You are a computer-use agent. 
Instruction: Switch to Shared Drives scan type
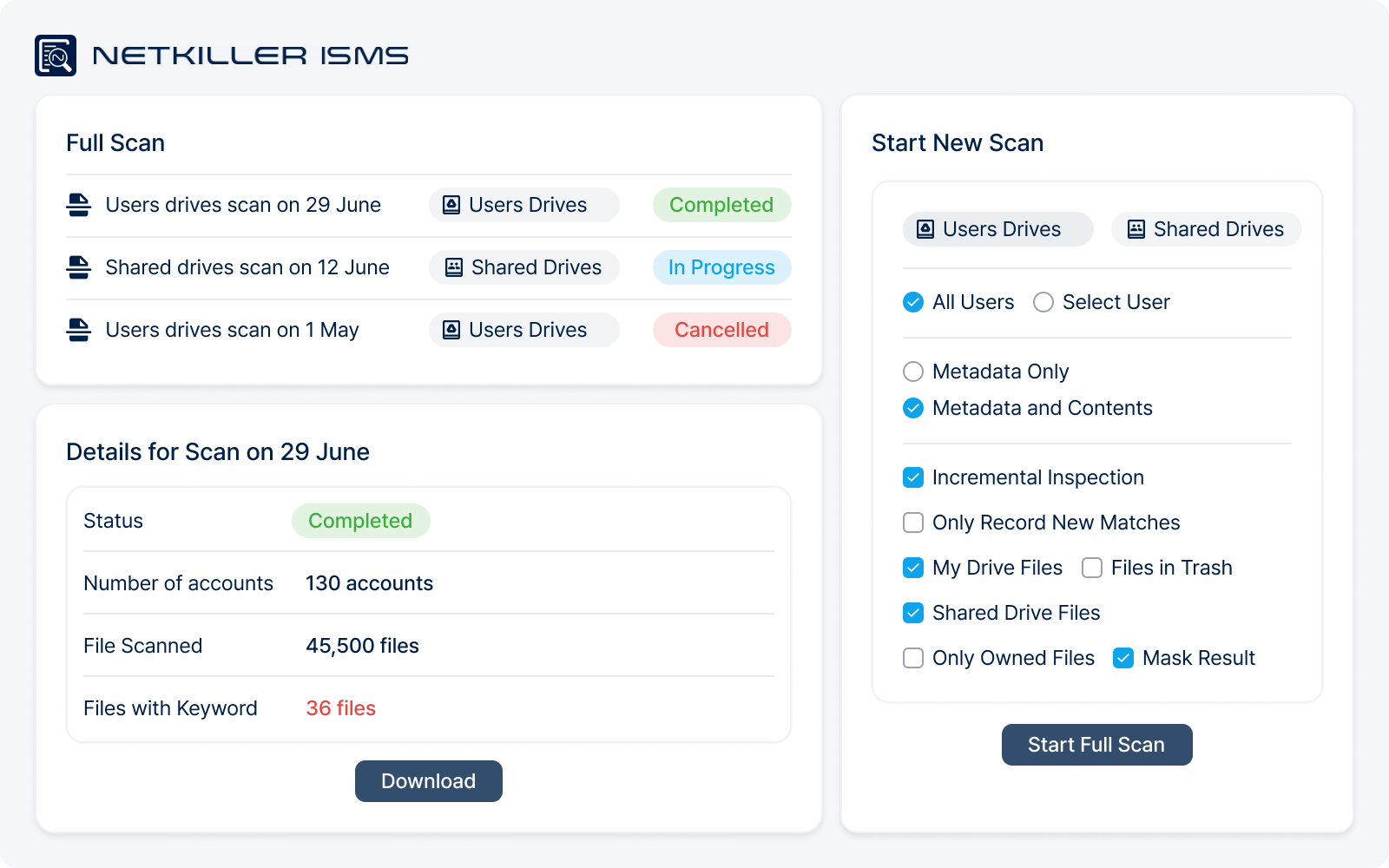pos(1206,229)
